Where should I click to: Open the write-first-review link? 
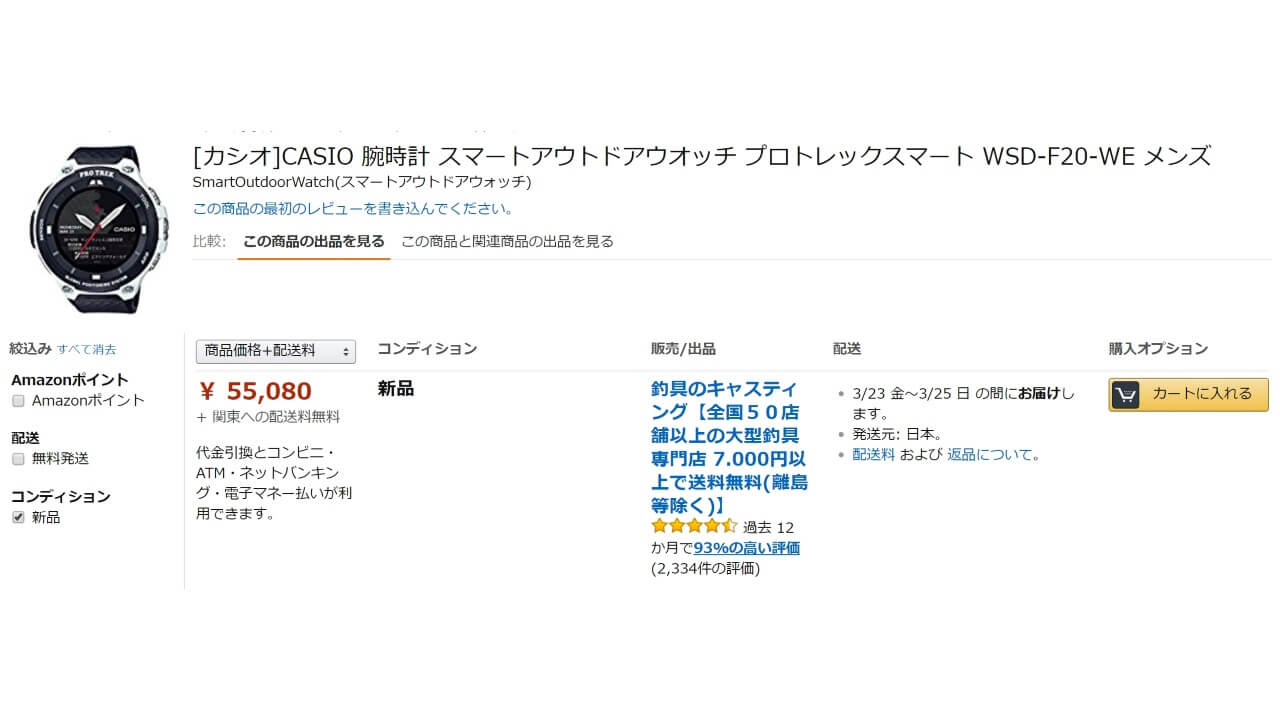[x=353, y=209]
